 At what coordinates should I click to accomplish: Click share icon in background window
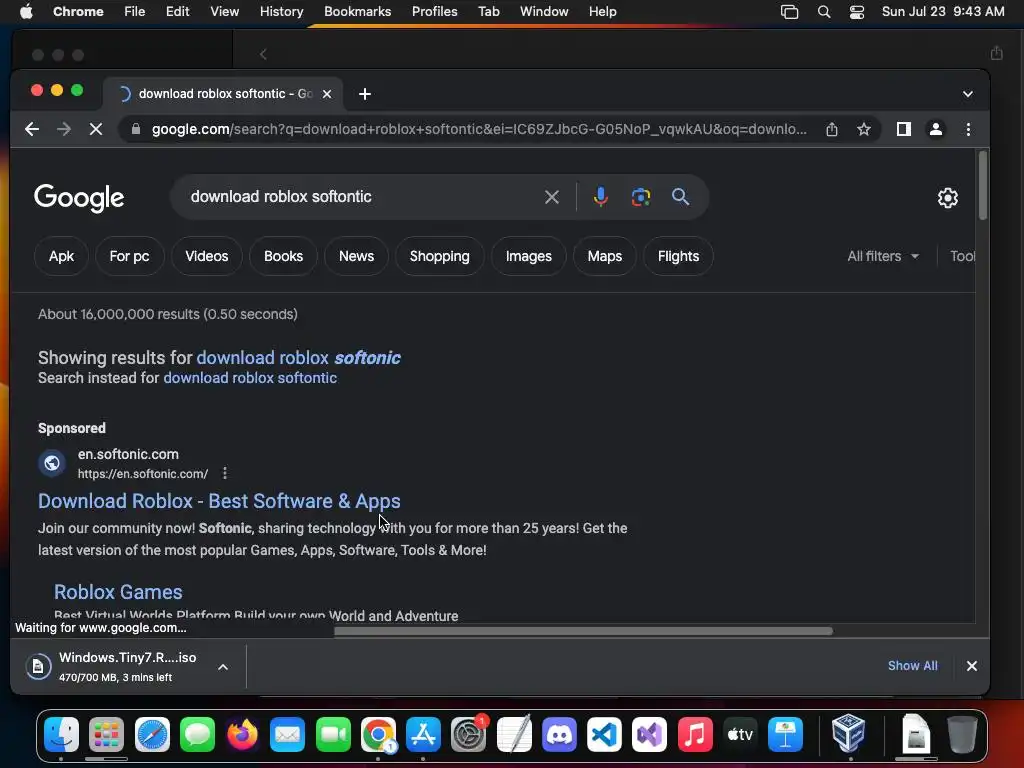pyautogui.click(x=996, y=53)
